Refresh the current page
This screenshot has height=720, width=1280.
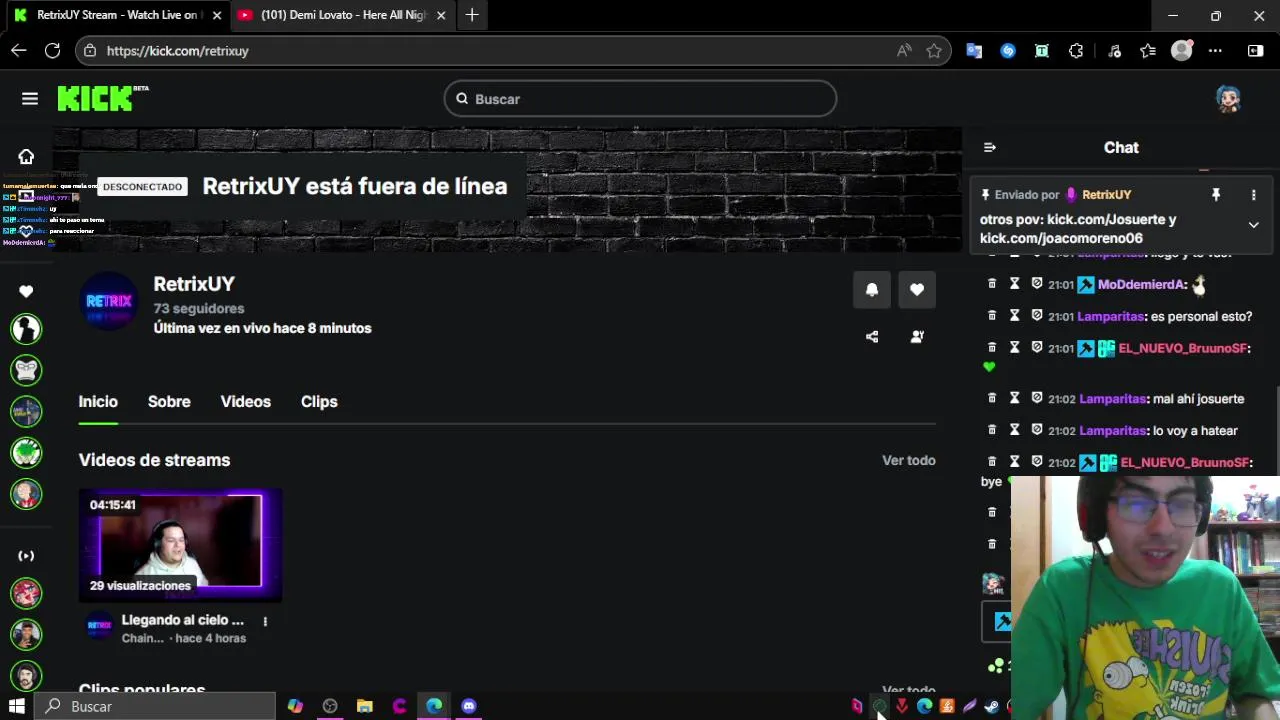pyautogui.click(x=52, y=50)
